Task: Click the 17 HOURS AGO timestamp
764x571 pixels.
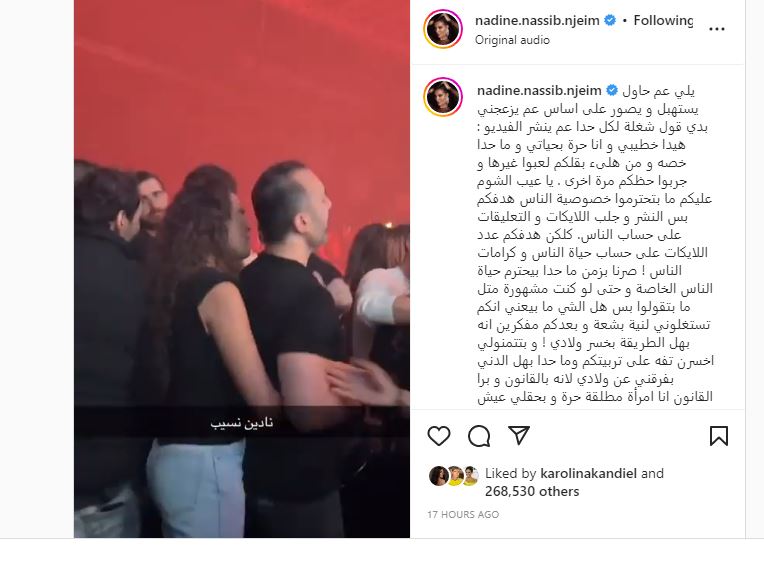Action: click(x=463, y=514)
